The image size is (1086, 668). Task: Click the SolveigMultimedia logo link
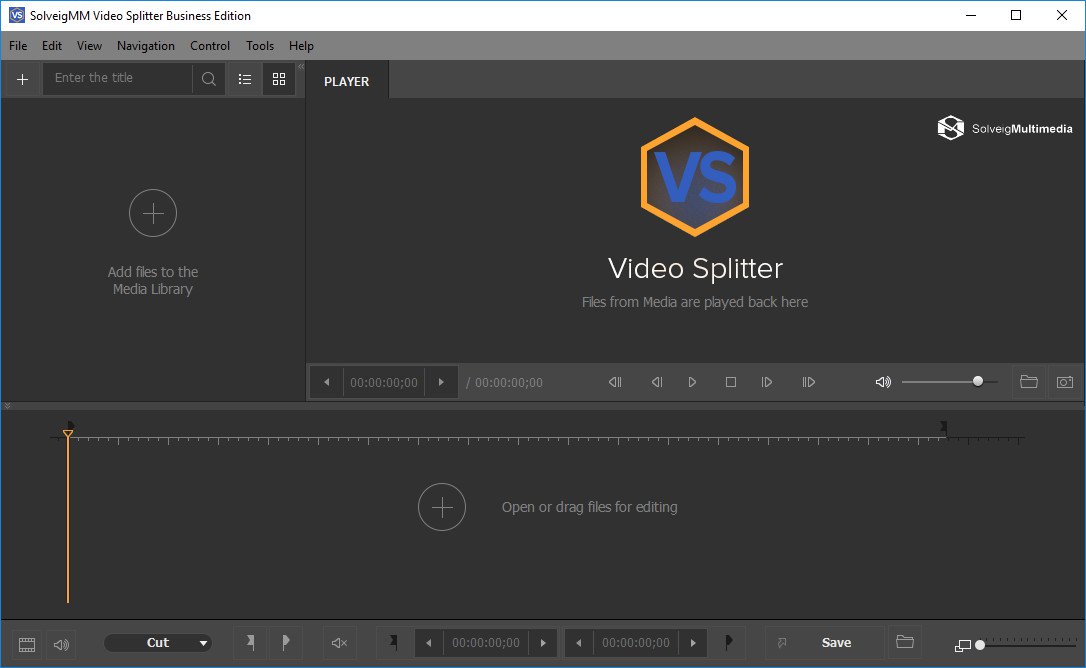(x=1004, y=128)
